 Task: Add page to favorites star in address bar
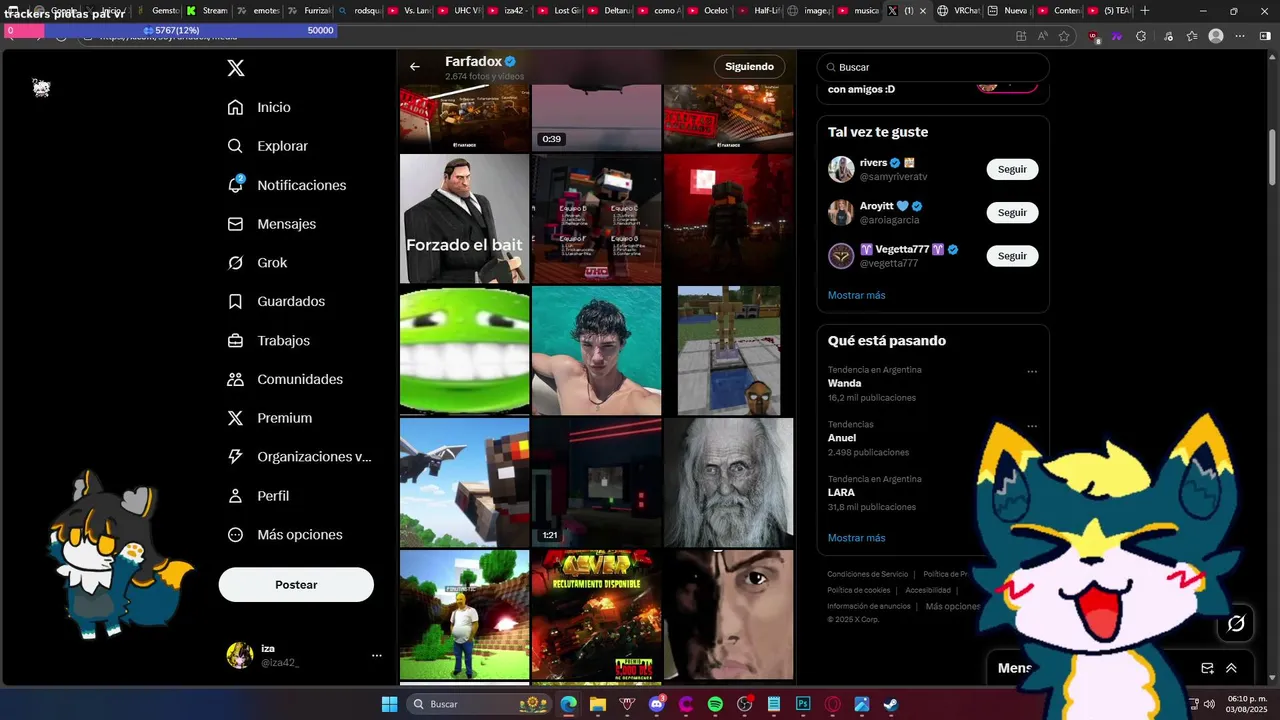coord(1064,36)
